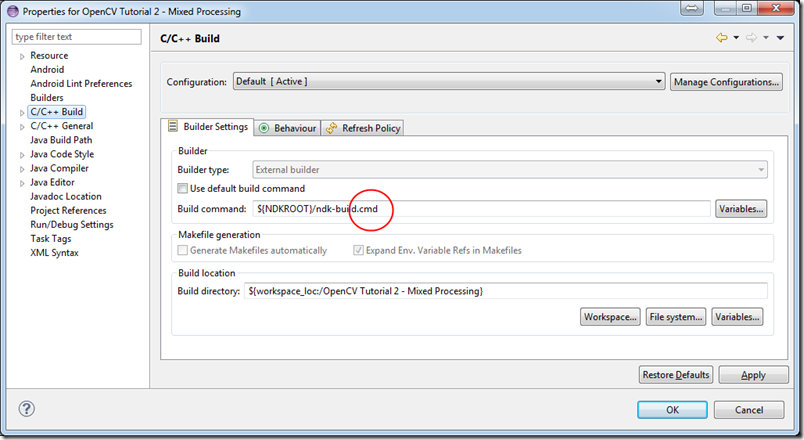Image resolution: width=804 pixels, height=440 pixels.
Task: Open back history dropdown arrow
Action: click(x=736, y=37)
